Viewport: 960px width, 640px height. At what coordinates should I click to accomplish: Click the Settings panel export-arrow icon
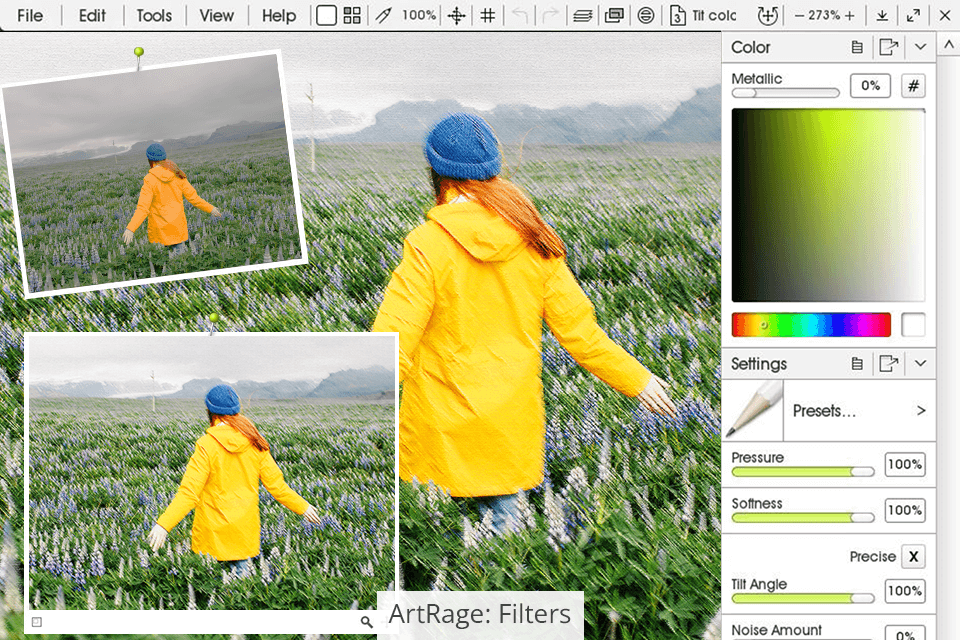click(888, 364)
